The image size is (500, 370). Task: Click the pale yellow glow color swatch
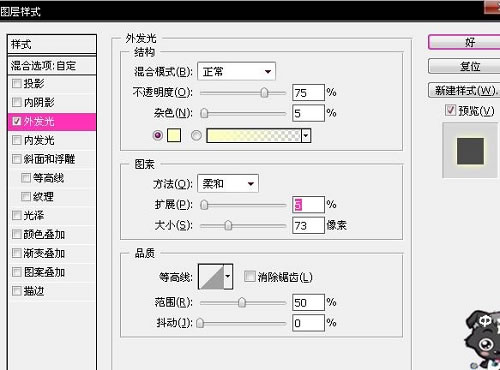point(174,135)
